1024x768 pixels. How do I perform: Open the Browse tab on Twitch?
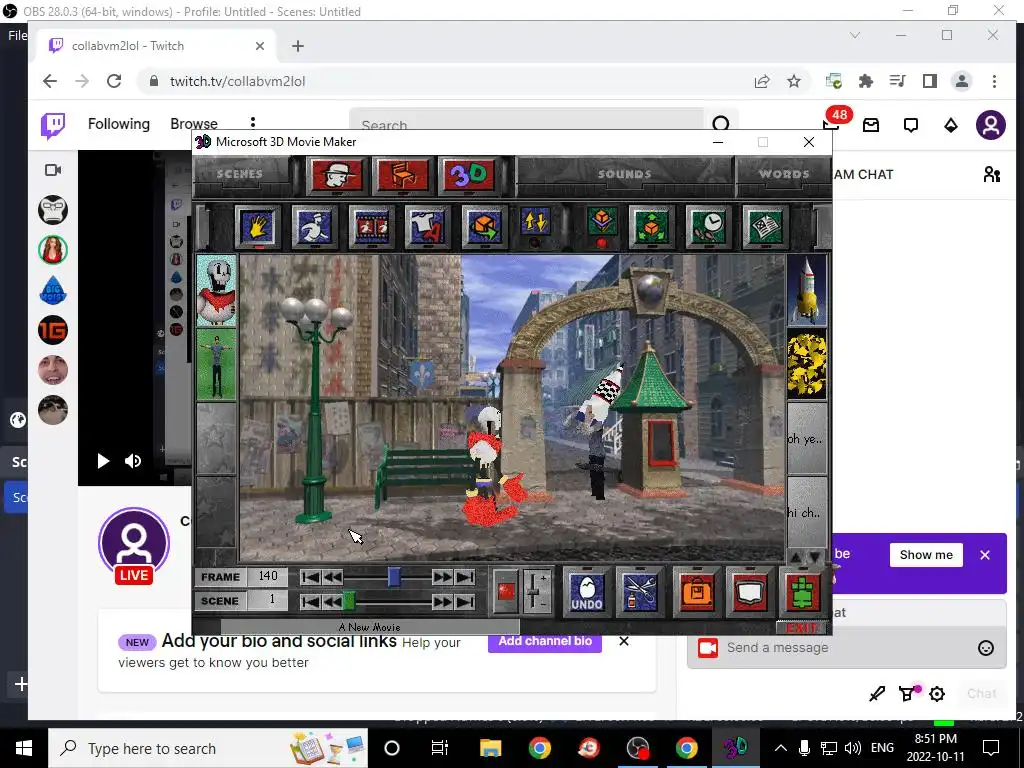point(194,123)
